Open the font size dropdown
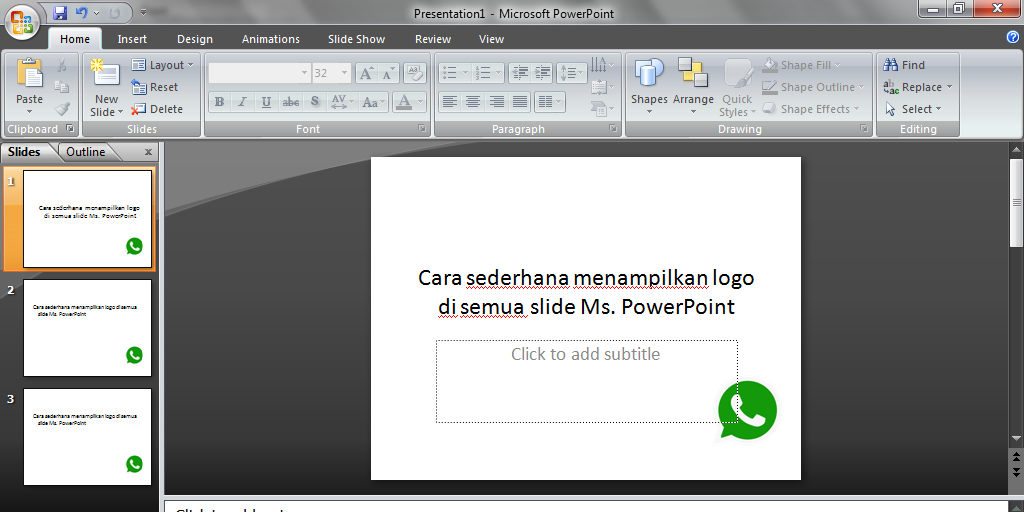The height and width of the screenshot is (512, 1024). (345, 73)
